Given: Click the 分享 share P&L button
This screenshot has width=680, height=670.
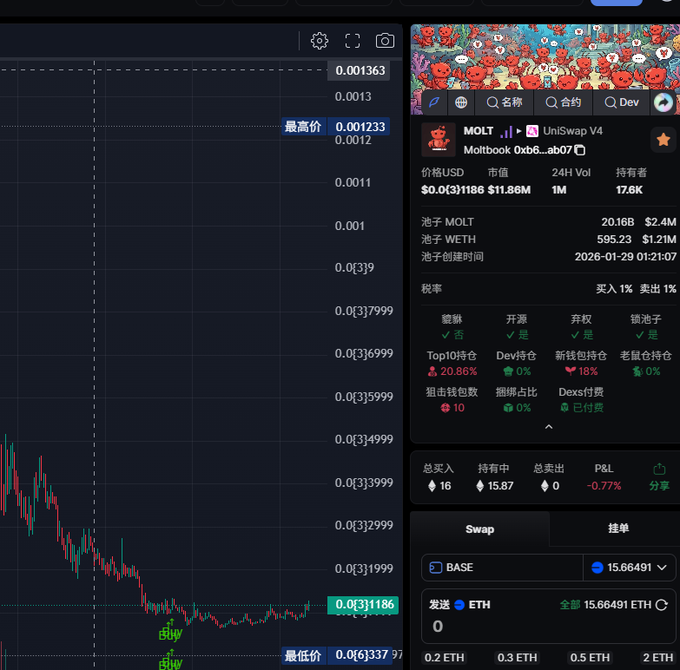Looking at the screenshot, I should coord(659,476).
